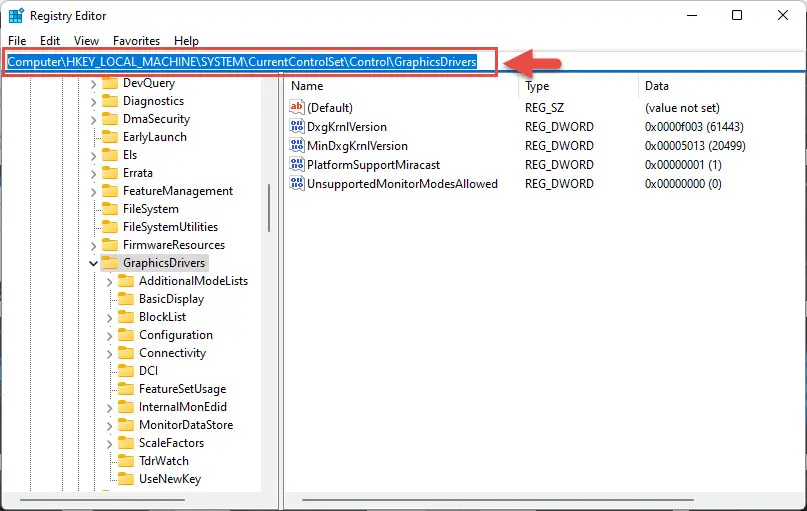
Task: Collapse the GraphicsDrivers tree node
Action: 93,263
